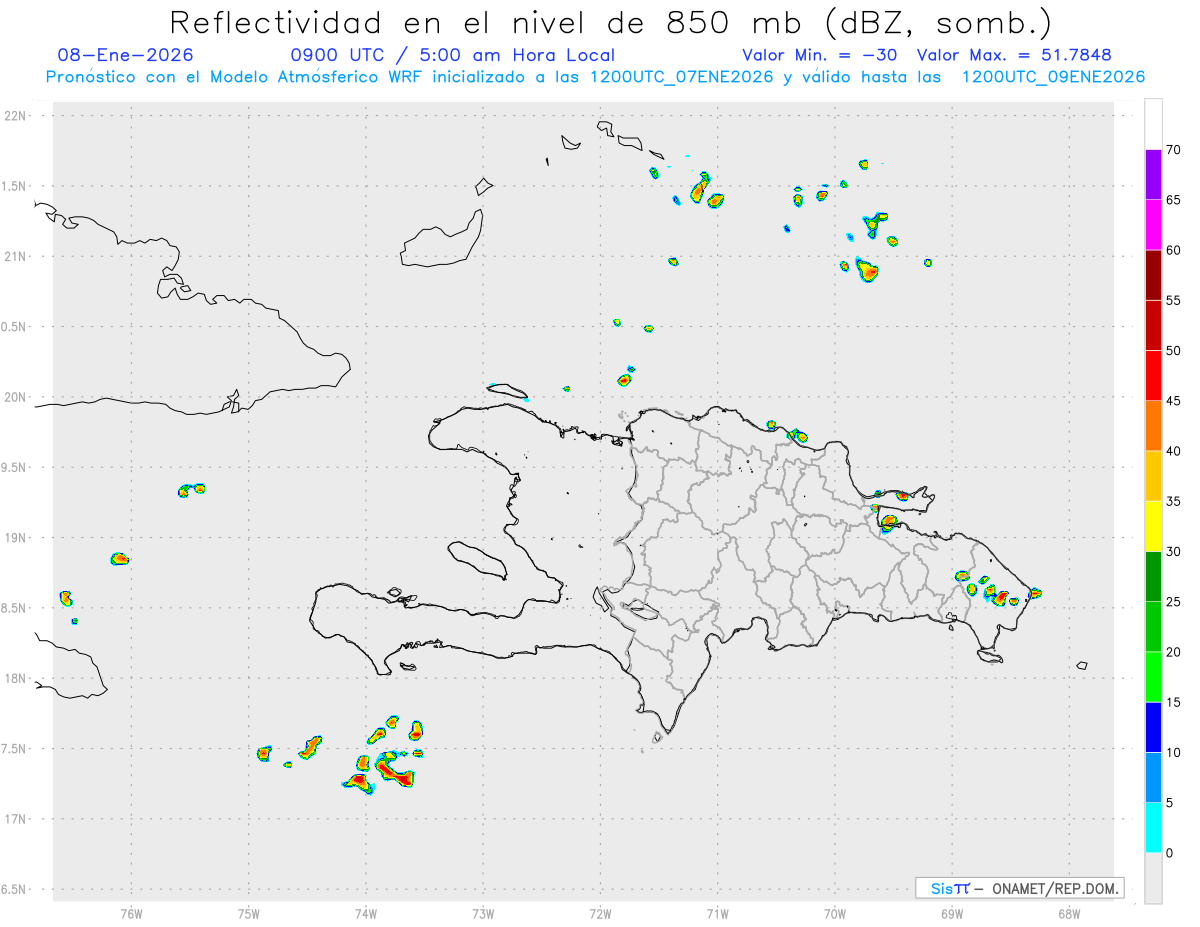1200x927 pixels.
Task: Click the '60' value on the color scale
Action: pyautogui.click(x=1173, y=250)
